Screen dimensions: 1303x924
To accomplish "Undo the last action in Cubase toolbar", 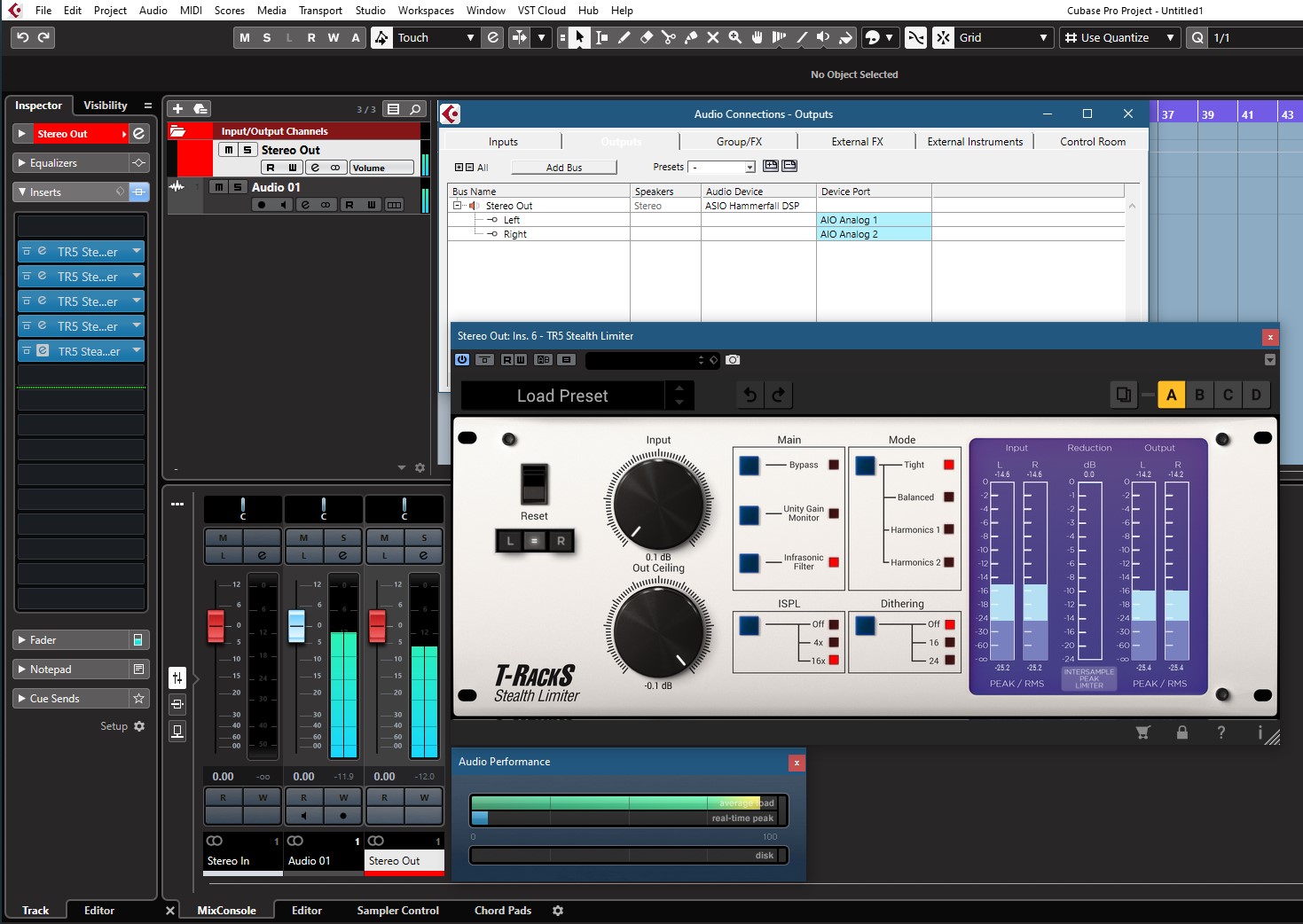I will [x=23, y=37].
